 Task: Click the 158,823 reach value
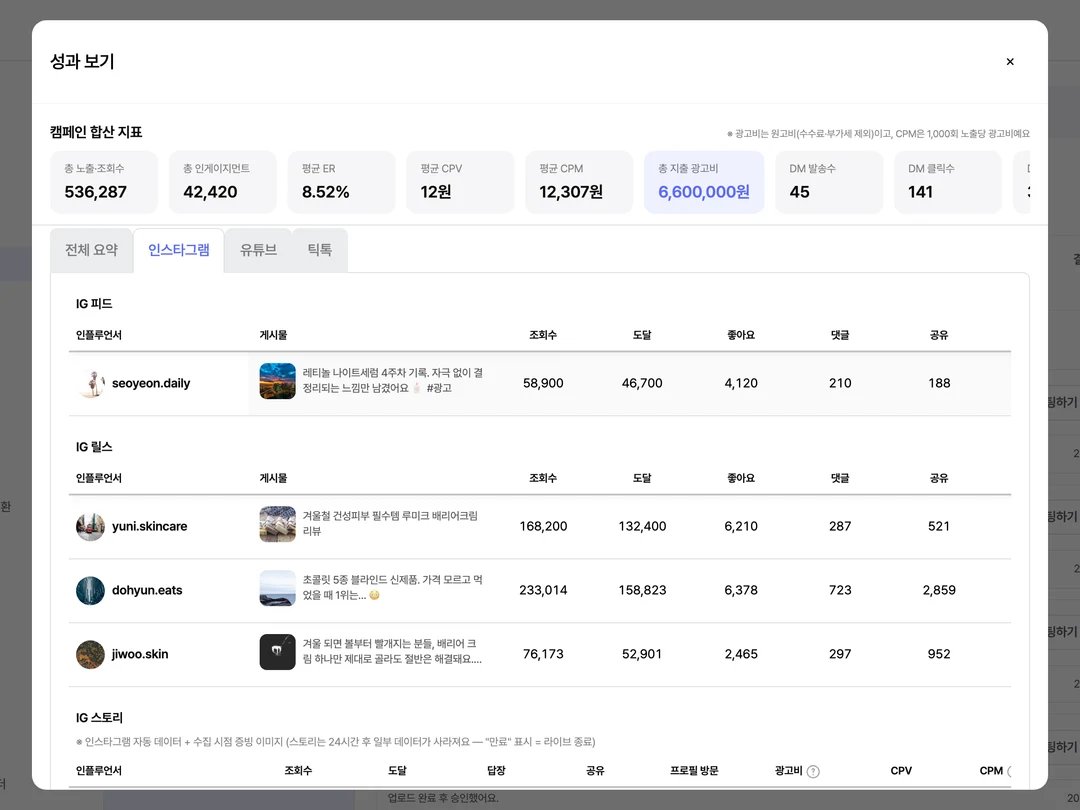coord(642,591)
